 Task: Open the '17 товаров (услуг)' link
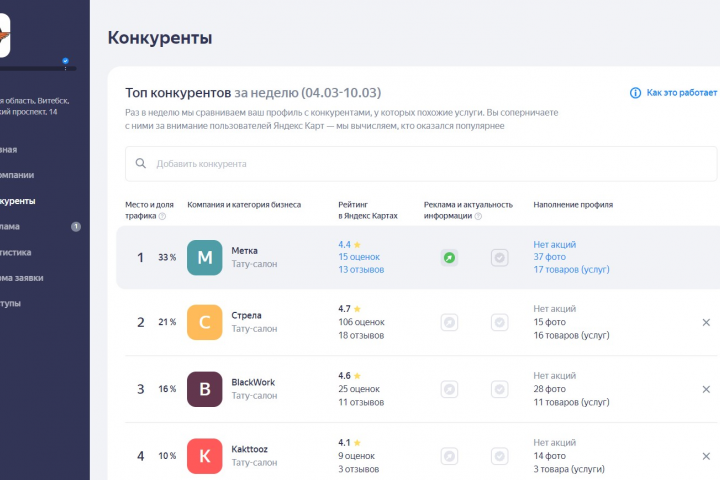pyautogui.click(x=571, y=270)
